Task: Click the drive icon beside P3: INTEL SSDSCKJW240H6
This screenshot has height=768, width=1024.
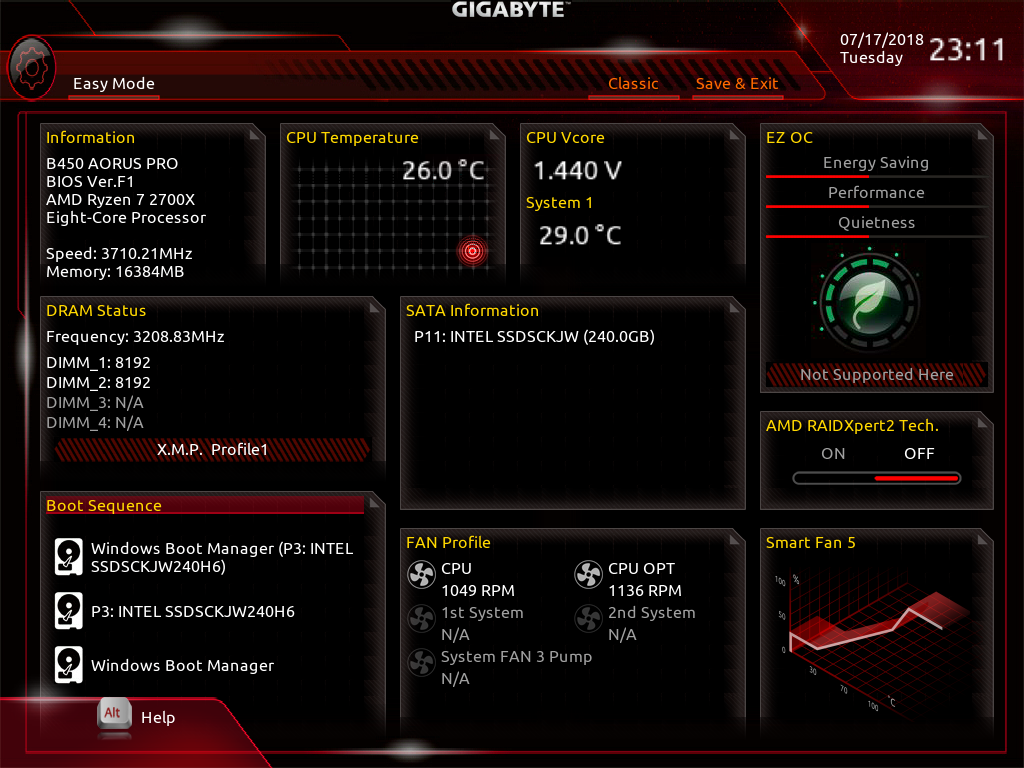Action: [69, 611]
